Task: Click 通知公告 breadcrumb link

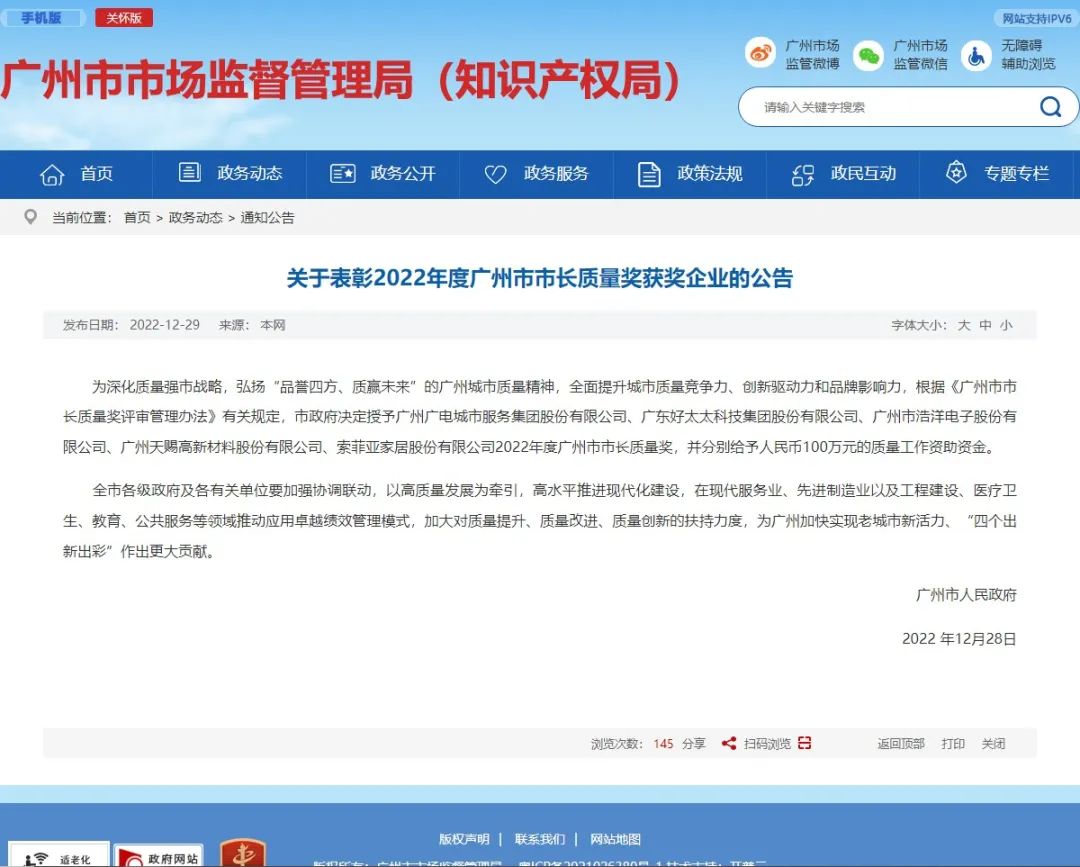Action: pyautogui.click(x=267, y=217)
